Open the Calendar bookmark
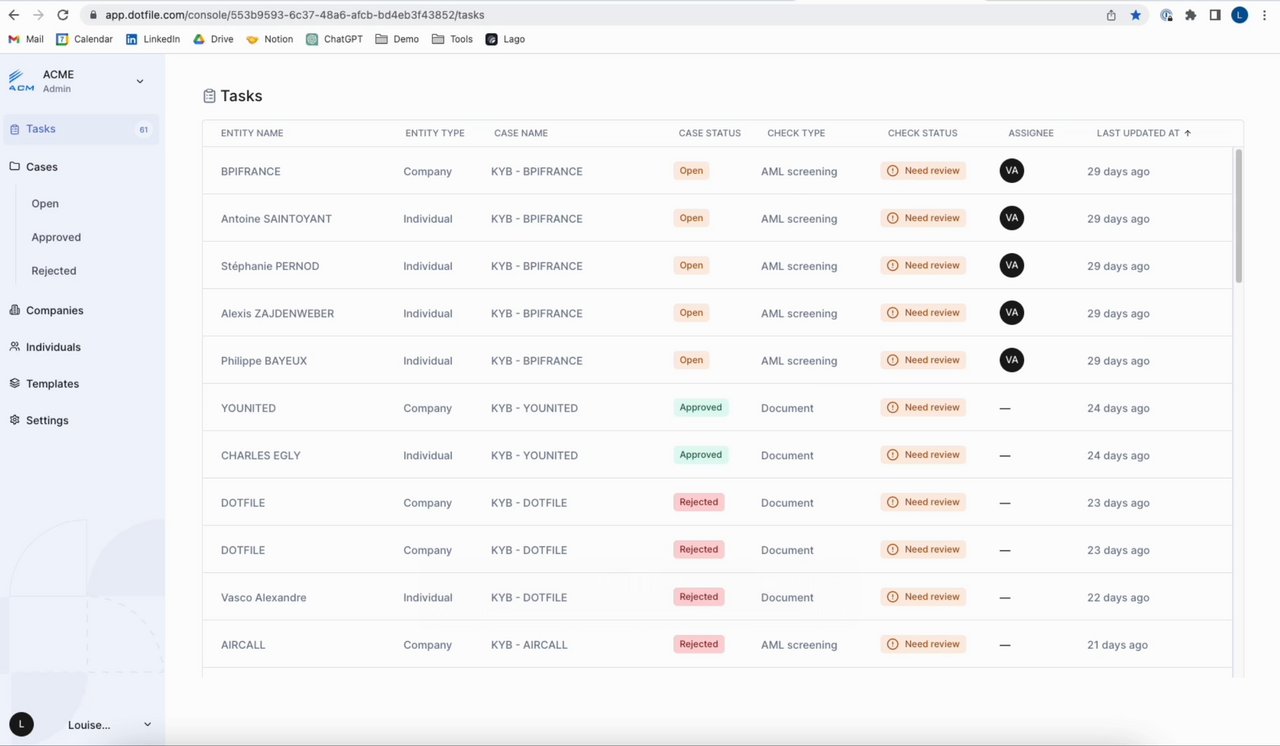The image size is (1280, 746). (x=84, y=39)
